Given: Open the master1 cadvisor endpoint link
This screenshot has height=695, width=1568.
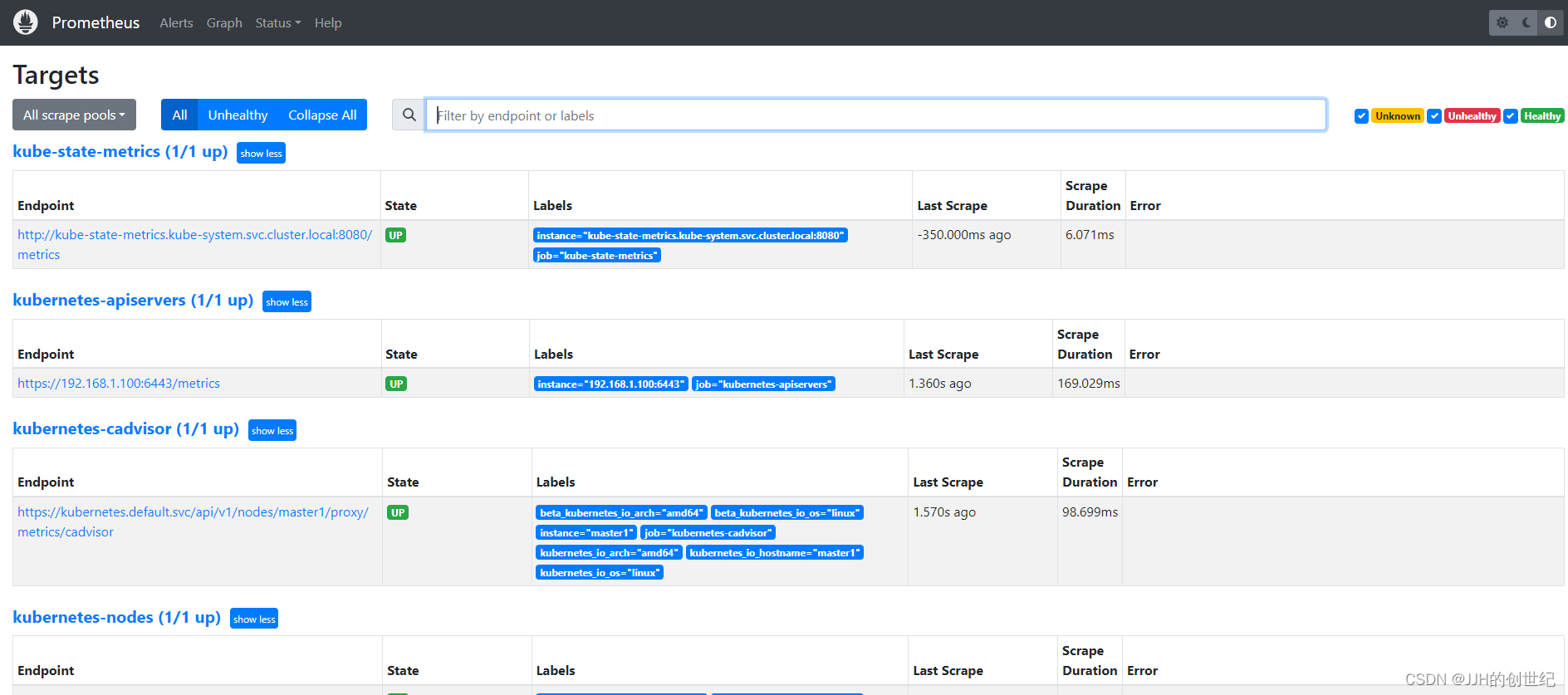Looking at the screenshot, I should click(193, 521).
